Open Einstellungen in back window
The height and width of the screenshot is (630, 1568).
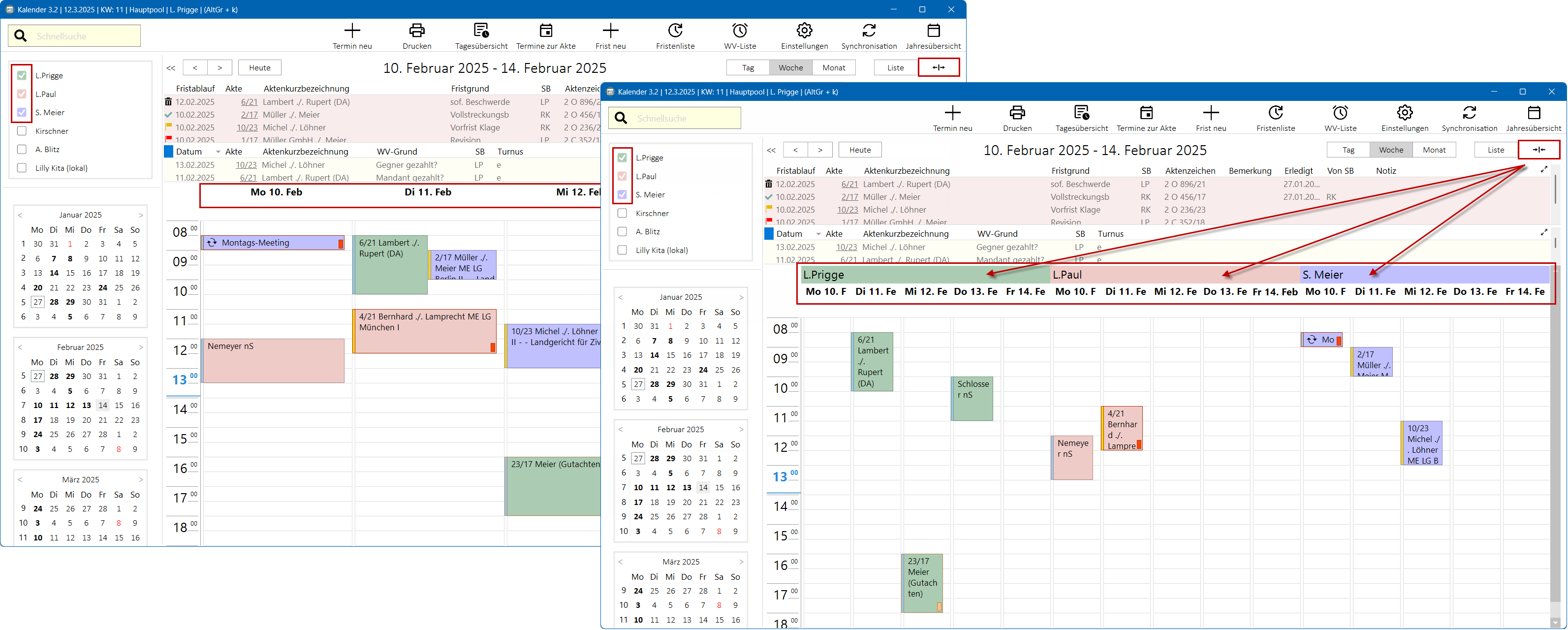pos(805,31)
